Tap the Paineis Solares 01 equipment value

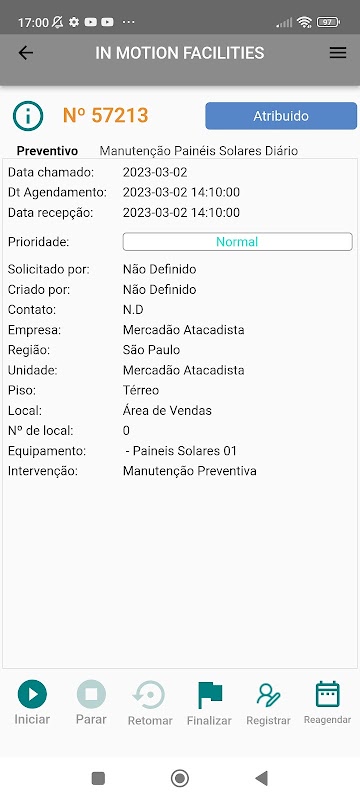181,451
